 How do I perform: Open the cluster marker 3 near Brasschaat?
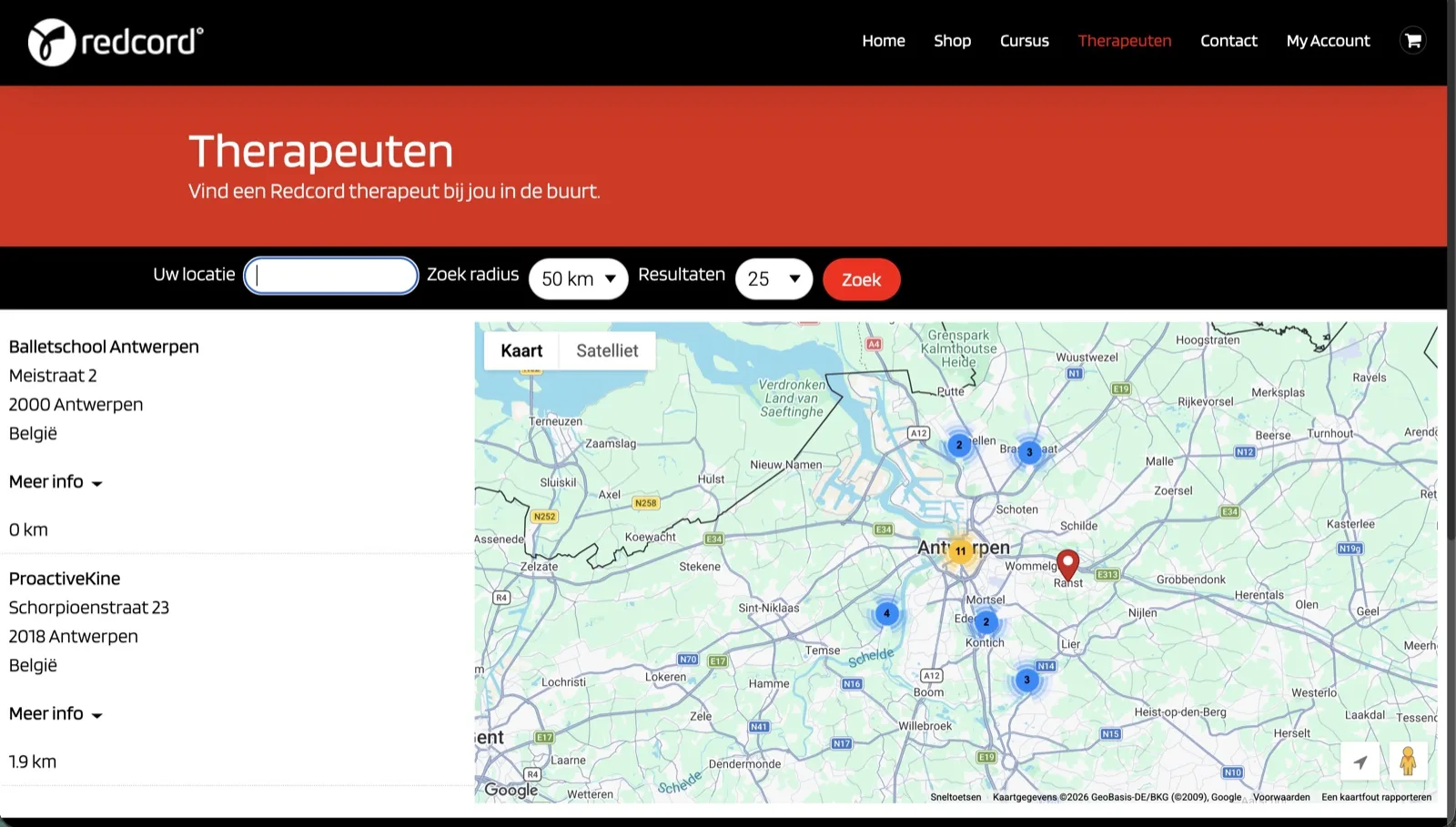point(1029,452)
